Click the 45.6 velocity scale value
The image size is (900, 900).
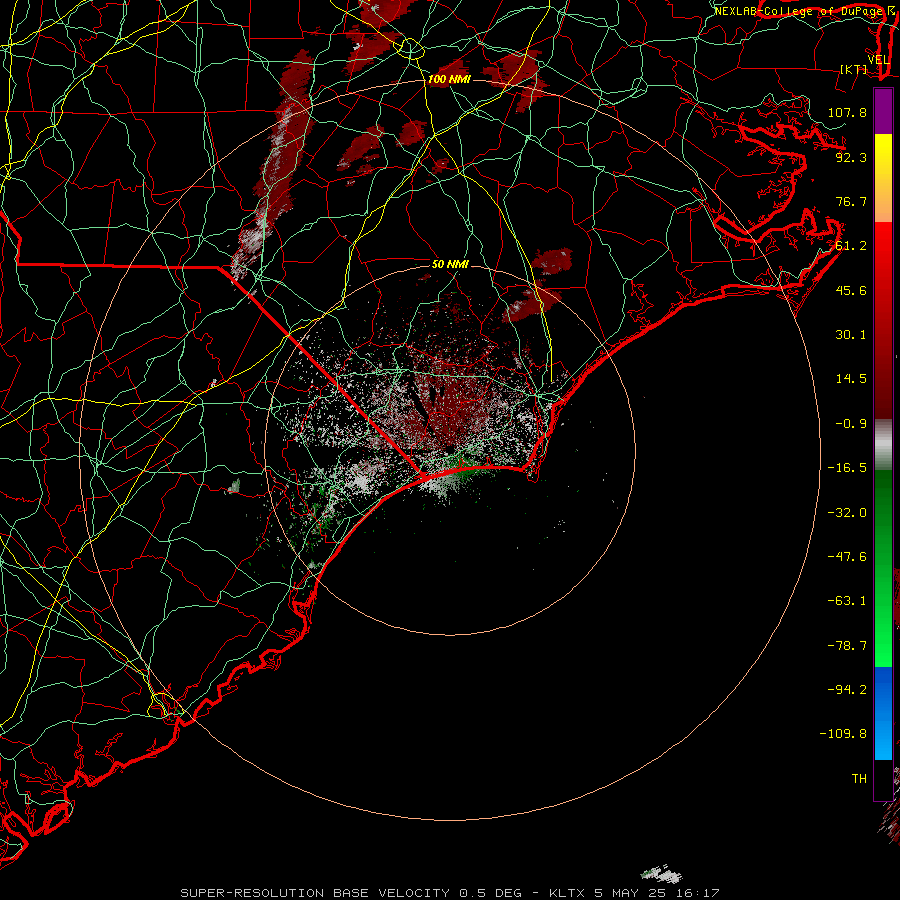click(x=851, y=290)
